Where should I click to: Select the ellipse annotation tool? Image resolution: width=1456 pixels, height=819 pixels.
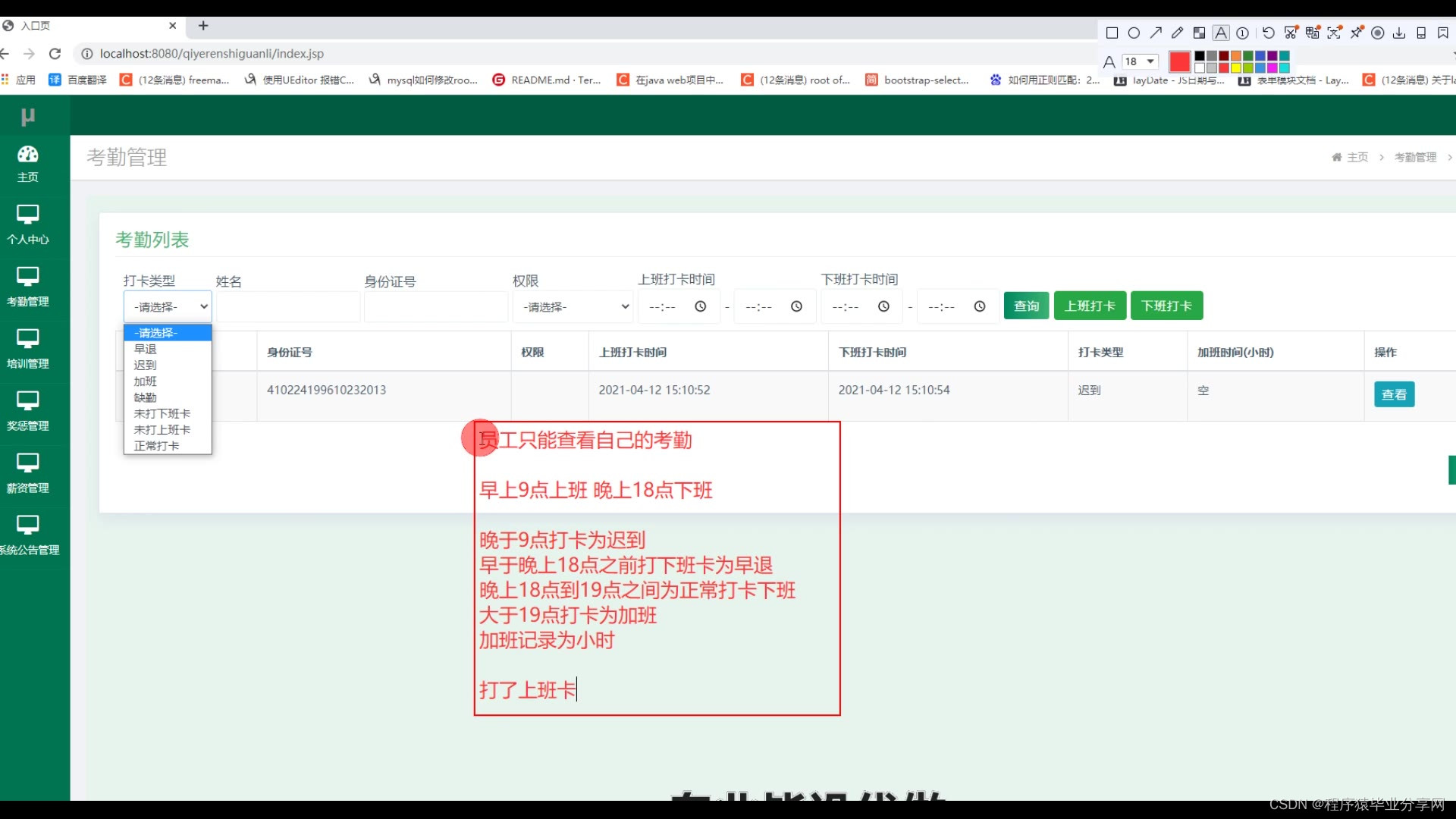coord(1134,33)
